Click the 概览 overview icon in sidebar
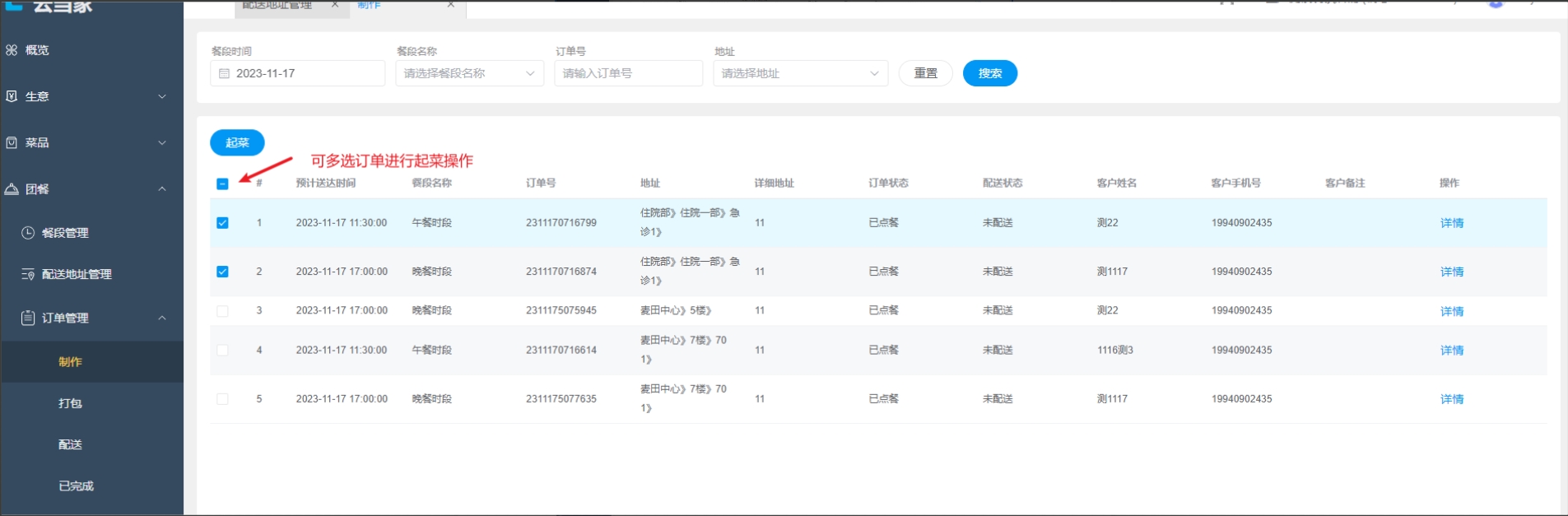The width and height of the screenshot is (1568, 516). coord(12,50)
